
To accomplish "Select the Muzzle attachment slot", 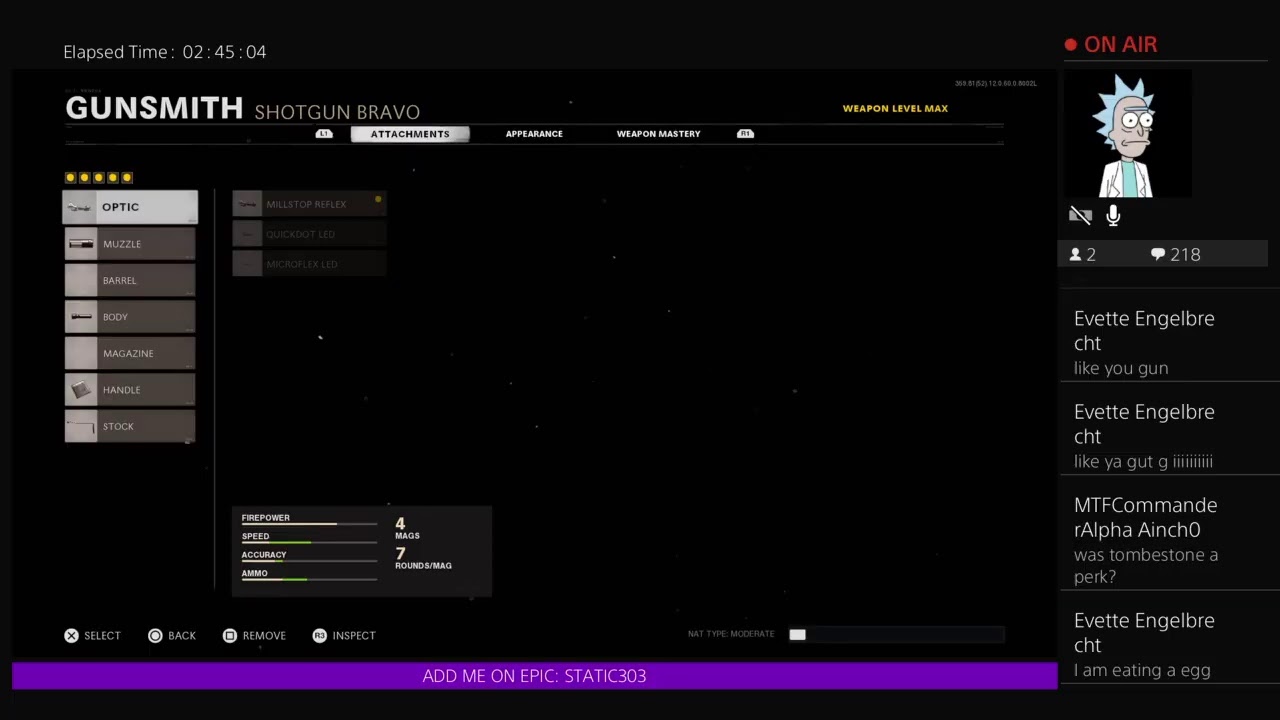I will click(x=130, y=244).
